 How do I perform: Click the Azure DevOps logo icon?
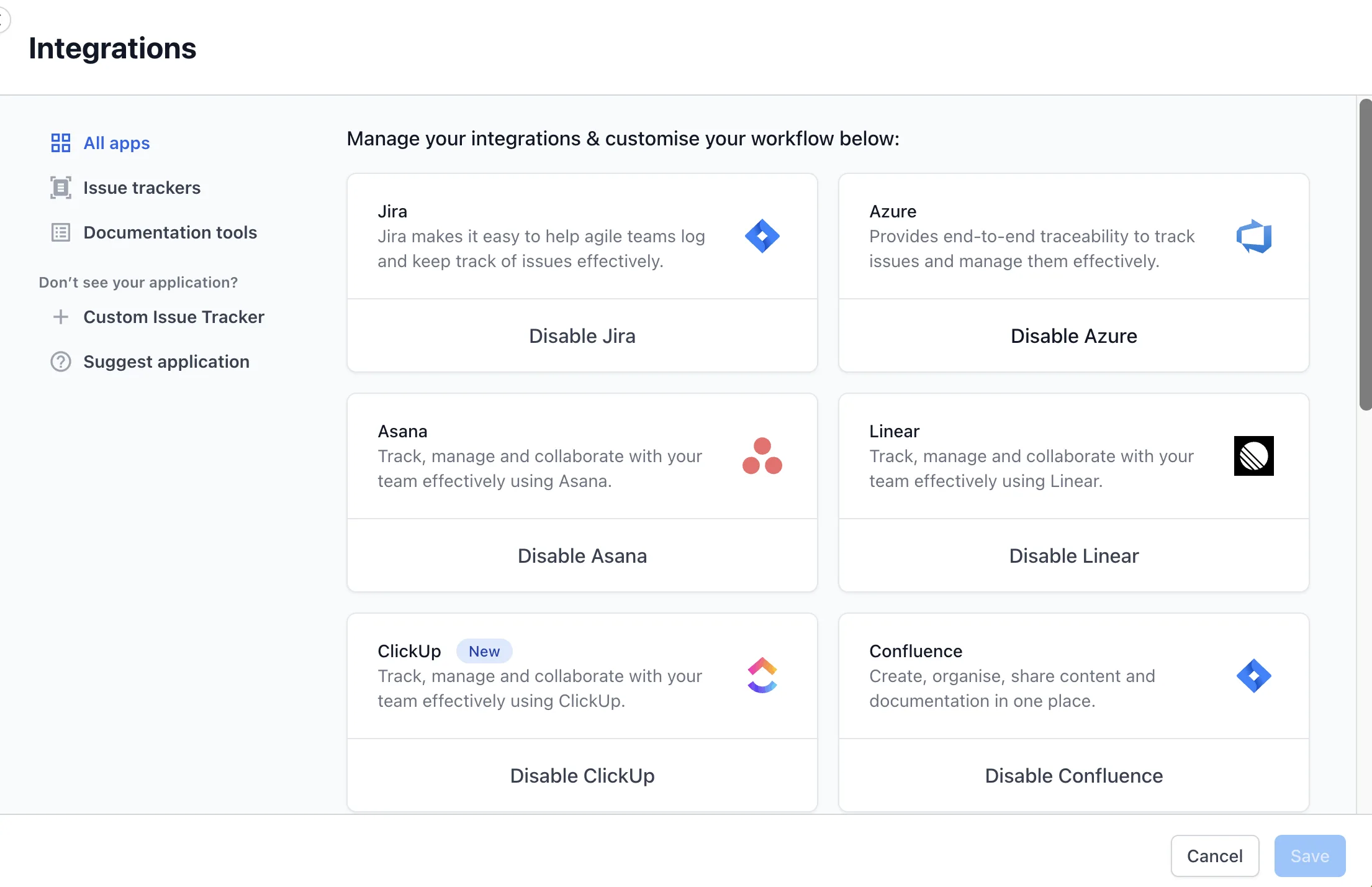pyautogui.click(x=1253, y=236)
